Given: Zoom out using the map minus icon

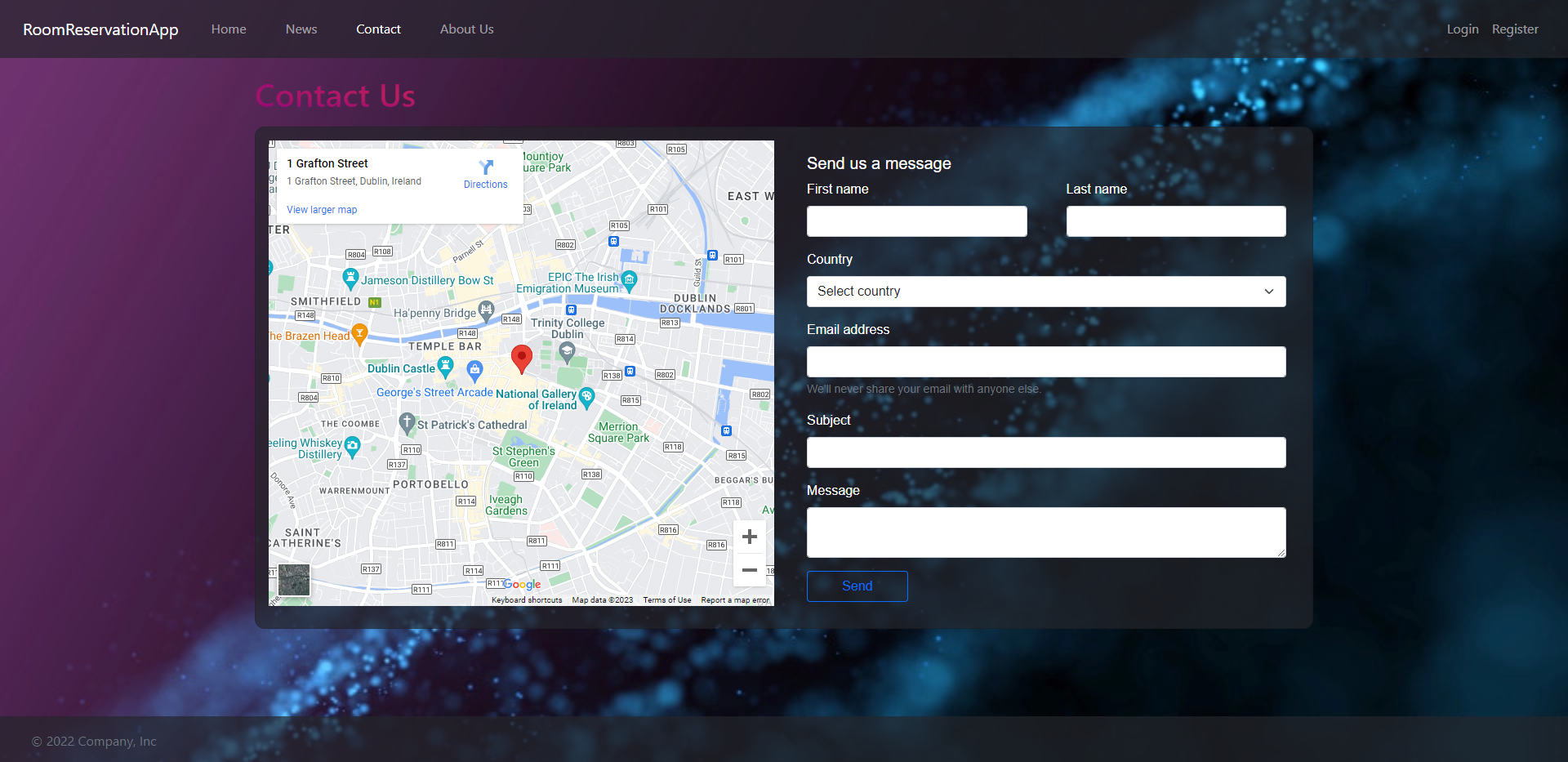Looking at the screenshot, I should (749, 570).
